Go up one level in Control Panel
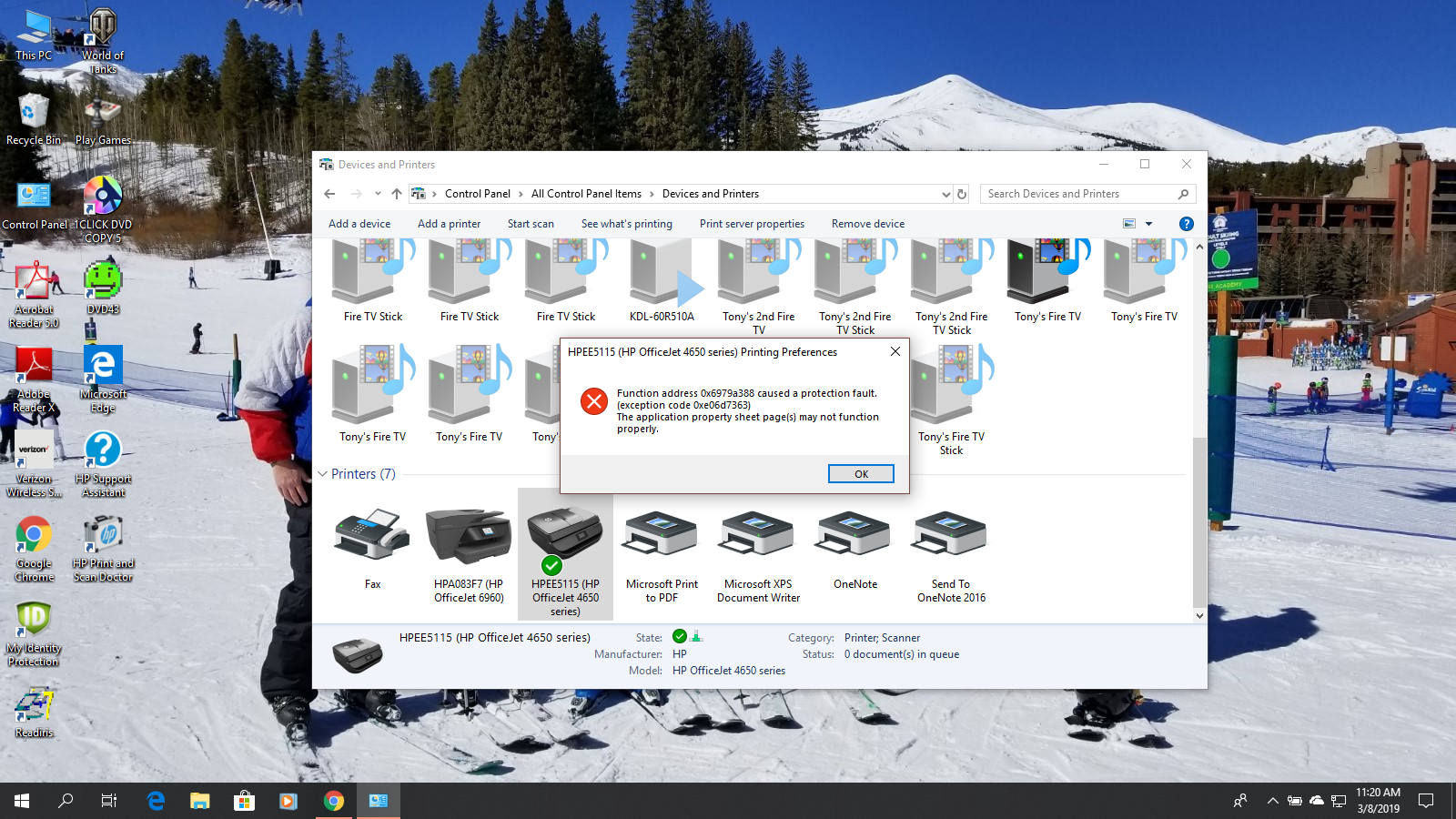 tap(397, 194)
